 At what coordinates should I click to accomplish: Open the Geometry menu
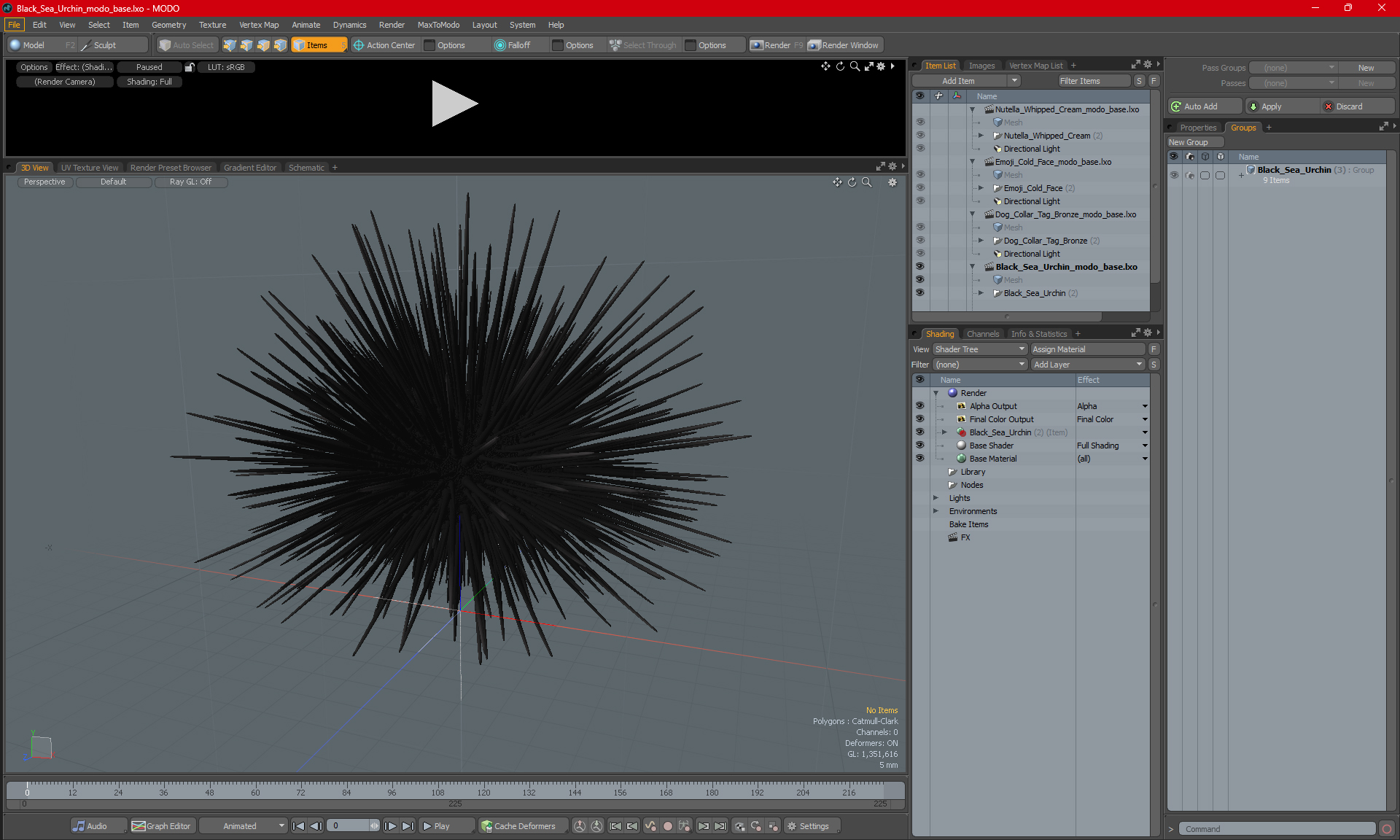[168, 25]
